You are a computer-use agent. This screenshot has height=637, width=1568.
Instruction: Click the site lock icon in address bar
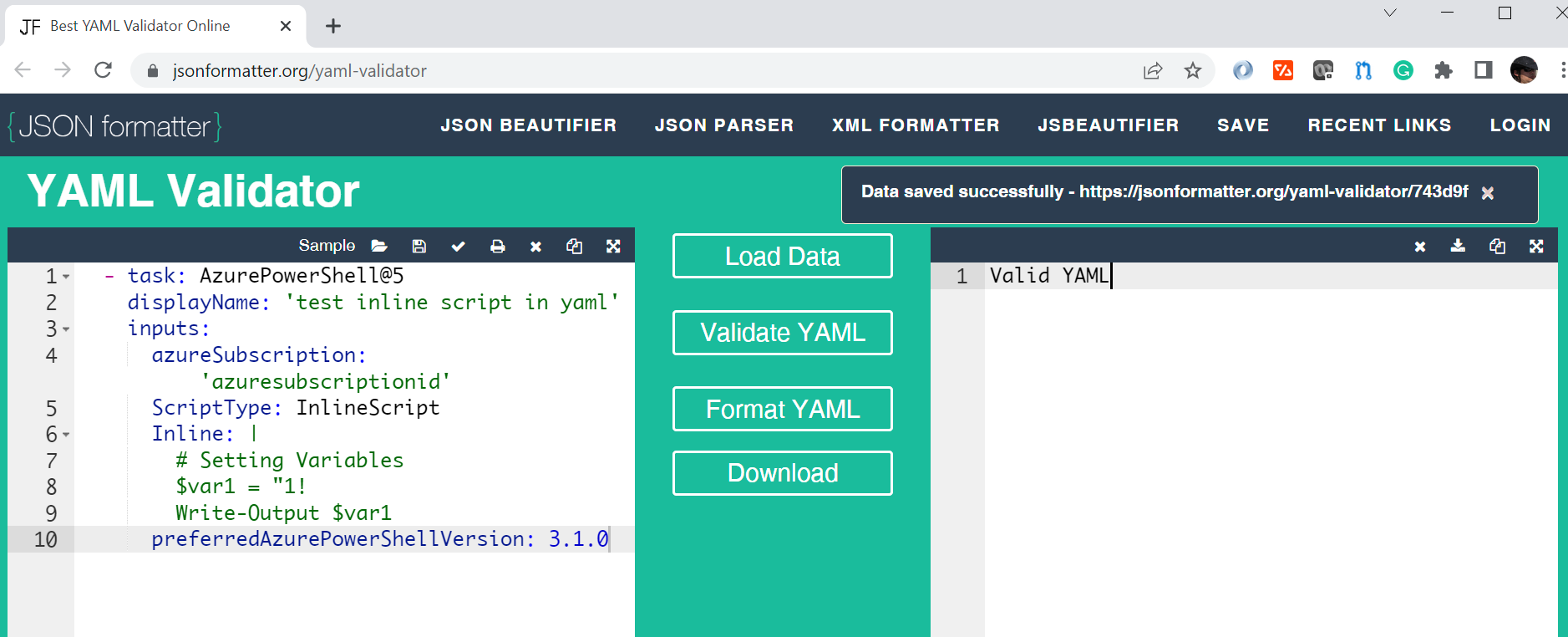[x=153, y=71]
